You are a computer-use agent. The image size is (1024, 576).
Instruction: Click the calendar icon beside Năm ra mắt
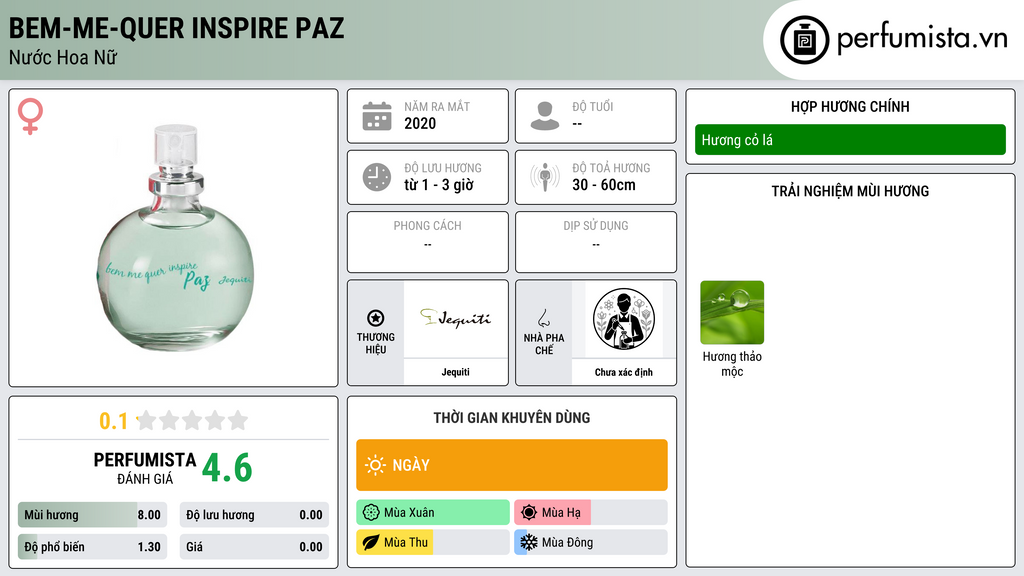377,116
